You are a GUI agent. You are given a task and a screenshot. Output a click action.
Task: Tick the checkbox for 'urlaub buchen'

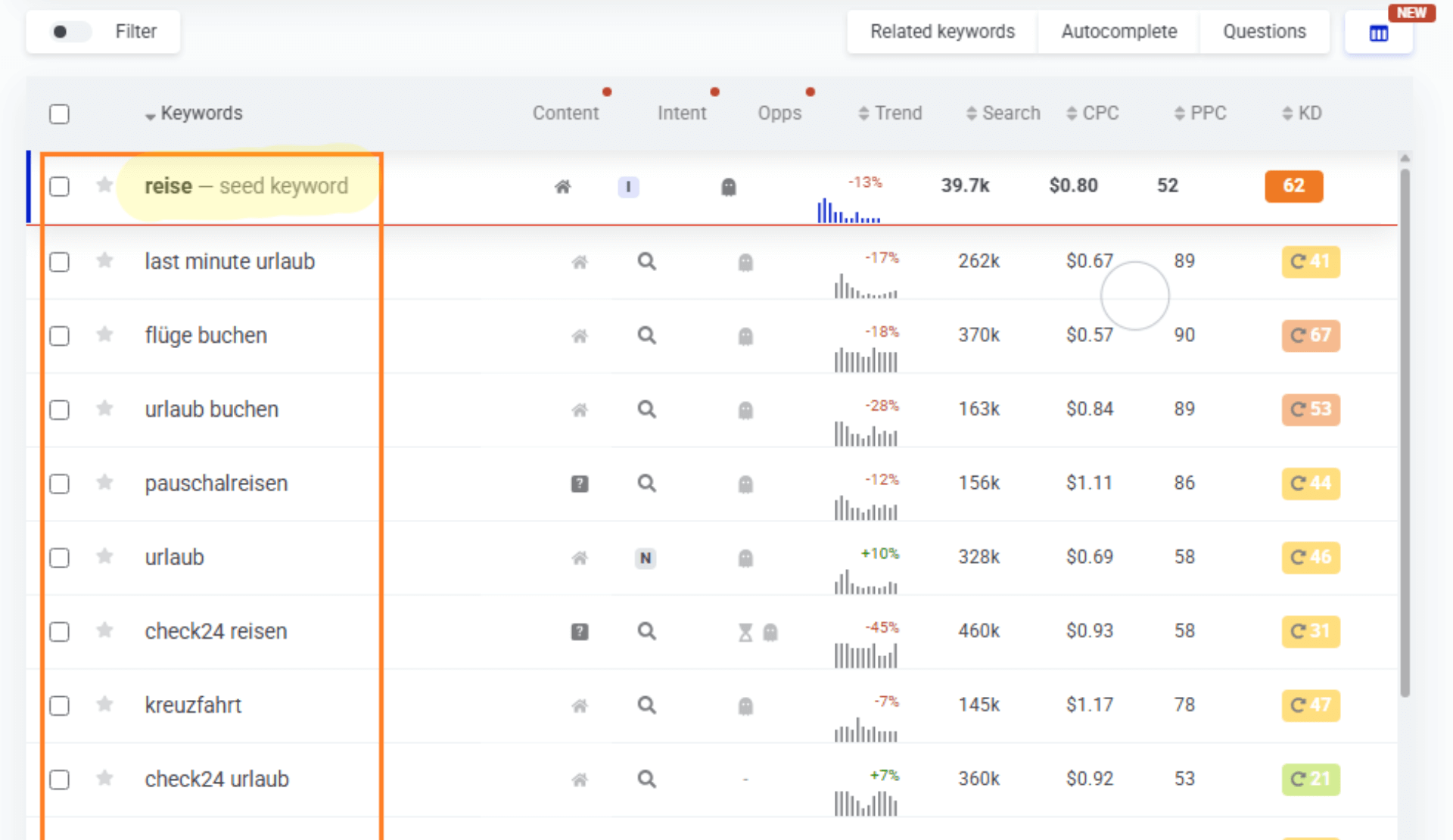click(x=59, y=409)
